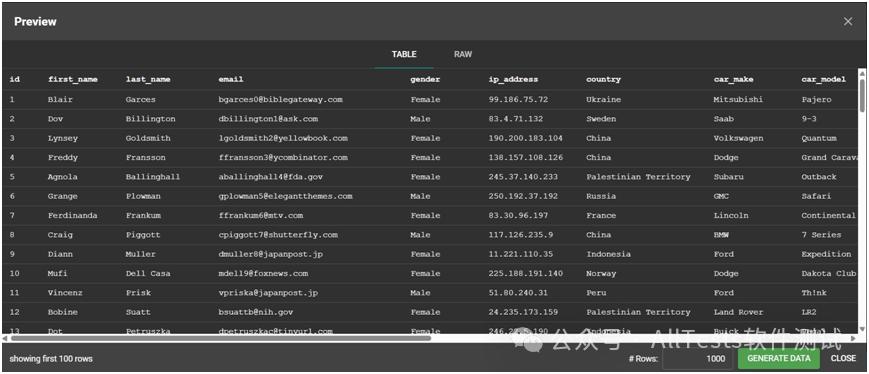Click the first name Lynsey
The height and width of the screenshot is (374, 869).
63,139
